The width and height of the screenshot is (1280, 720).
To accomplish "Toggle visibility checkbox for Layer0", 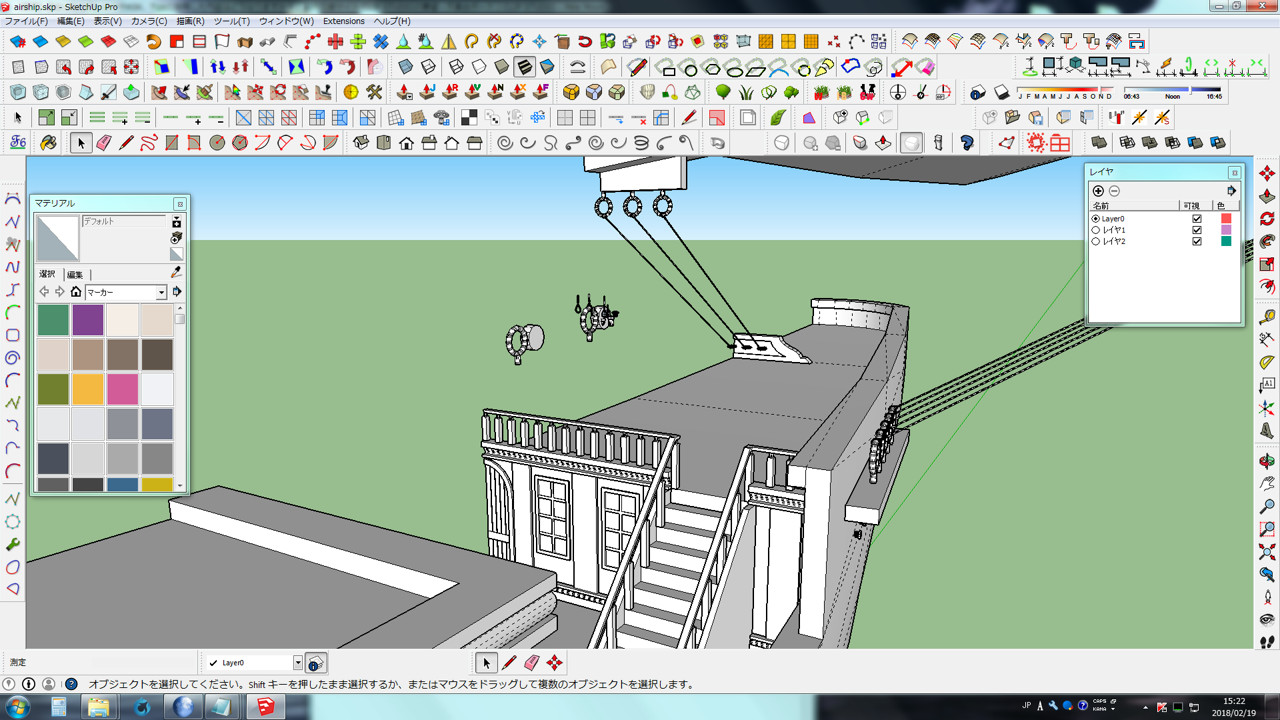I will tap(1197, 219).
